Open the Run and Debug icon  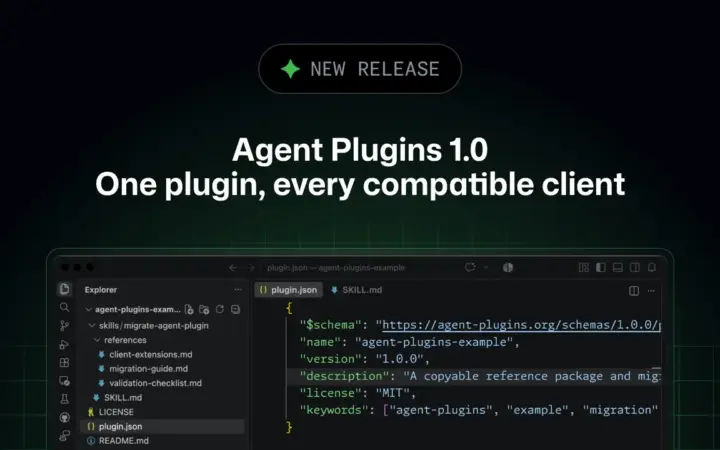pos(64,344)
